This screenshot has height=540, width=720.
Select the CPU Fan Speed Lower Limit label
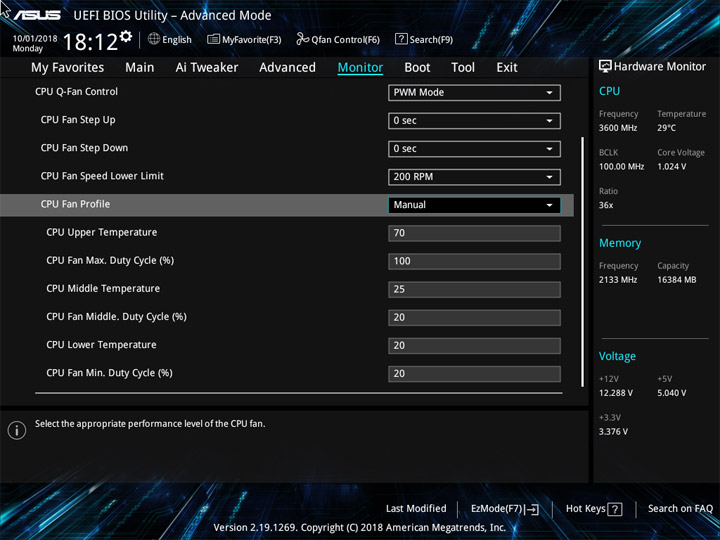102,176
